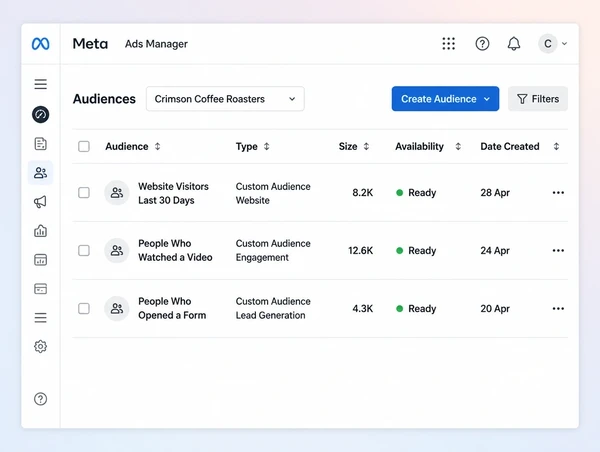Open more options for the 20 Apr row
The height and width of the screenshot is (452, 600).
click(x=558, y=308)
